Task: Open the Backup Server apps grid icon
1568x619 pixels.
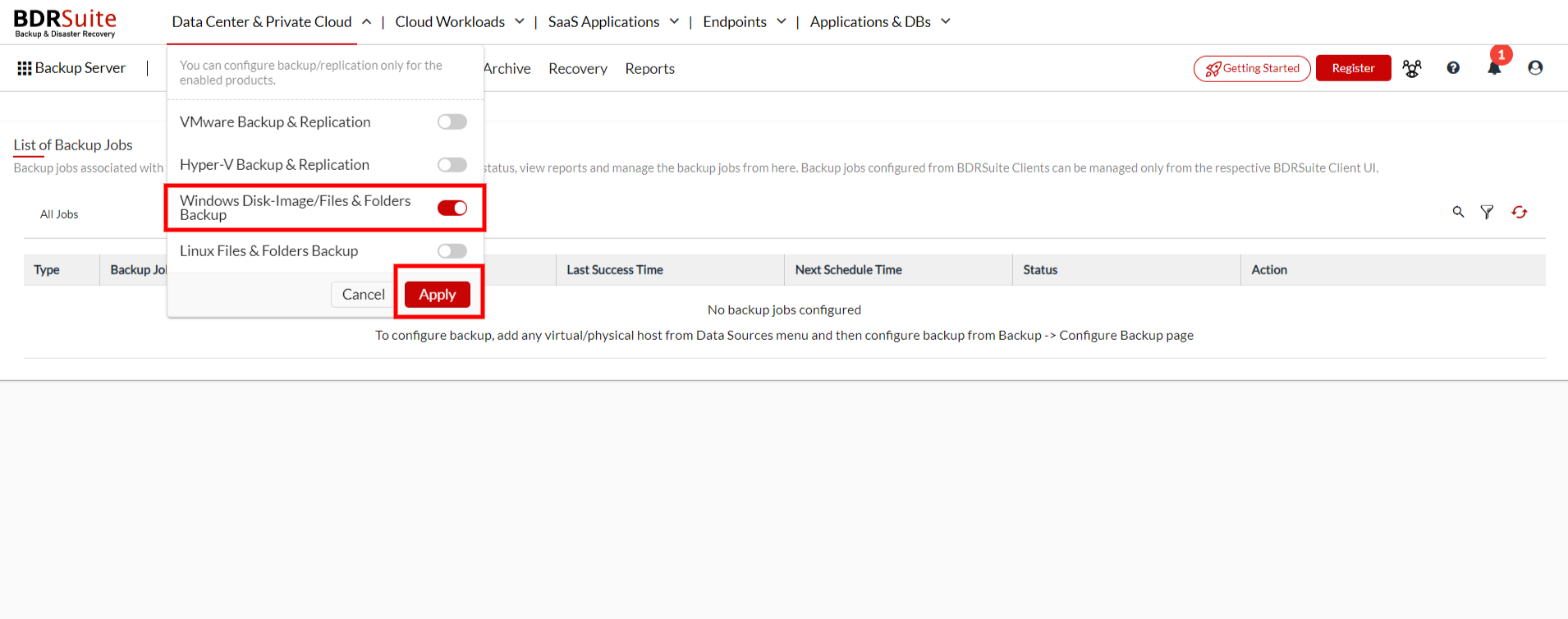Action: 25,68
